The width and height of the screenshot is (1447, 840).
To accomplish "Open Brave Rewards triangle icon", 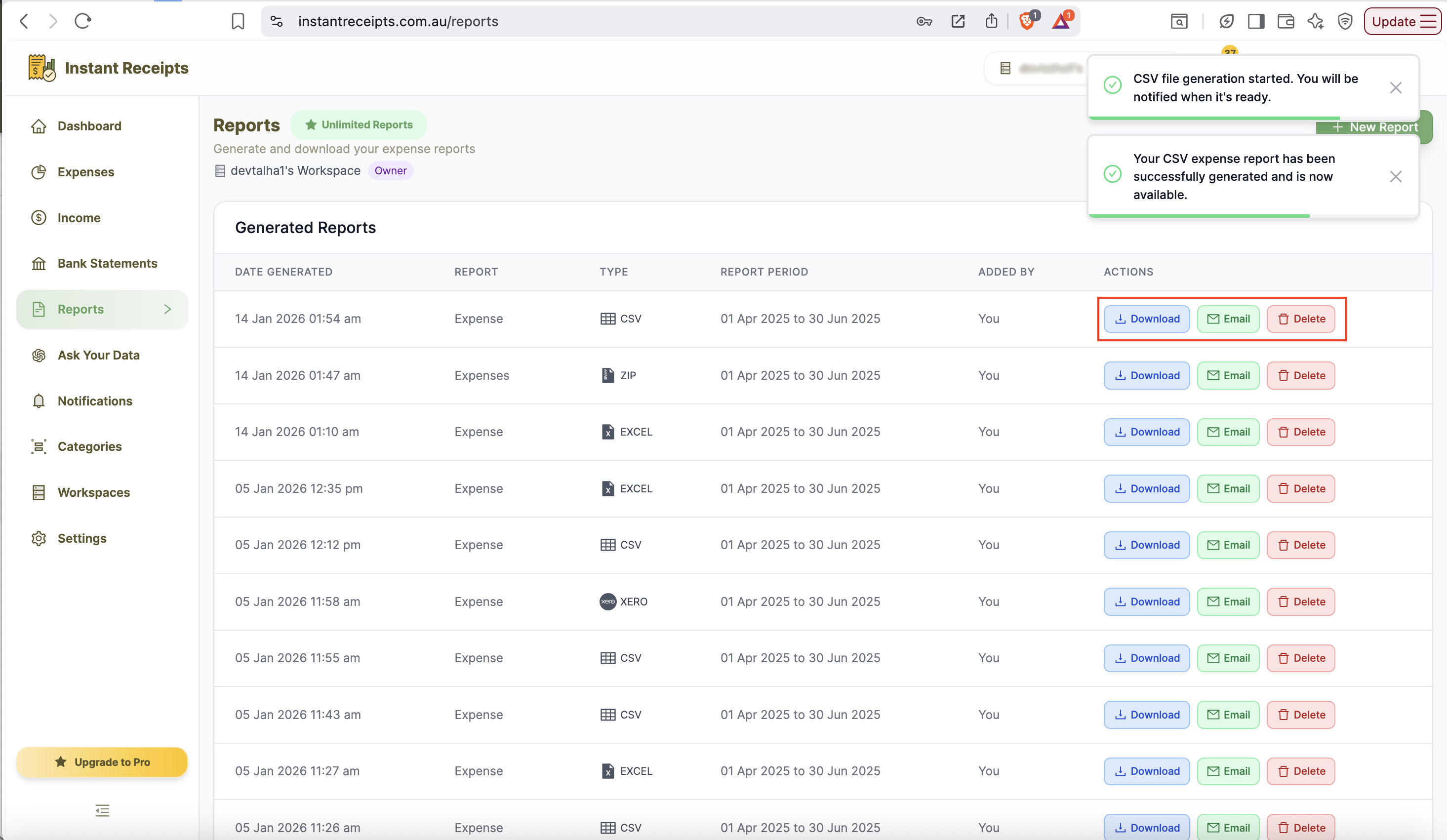I will click(1061, 21).
